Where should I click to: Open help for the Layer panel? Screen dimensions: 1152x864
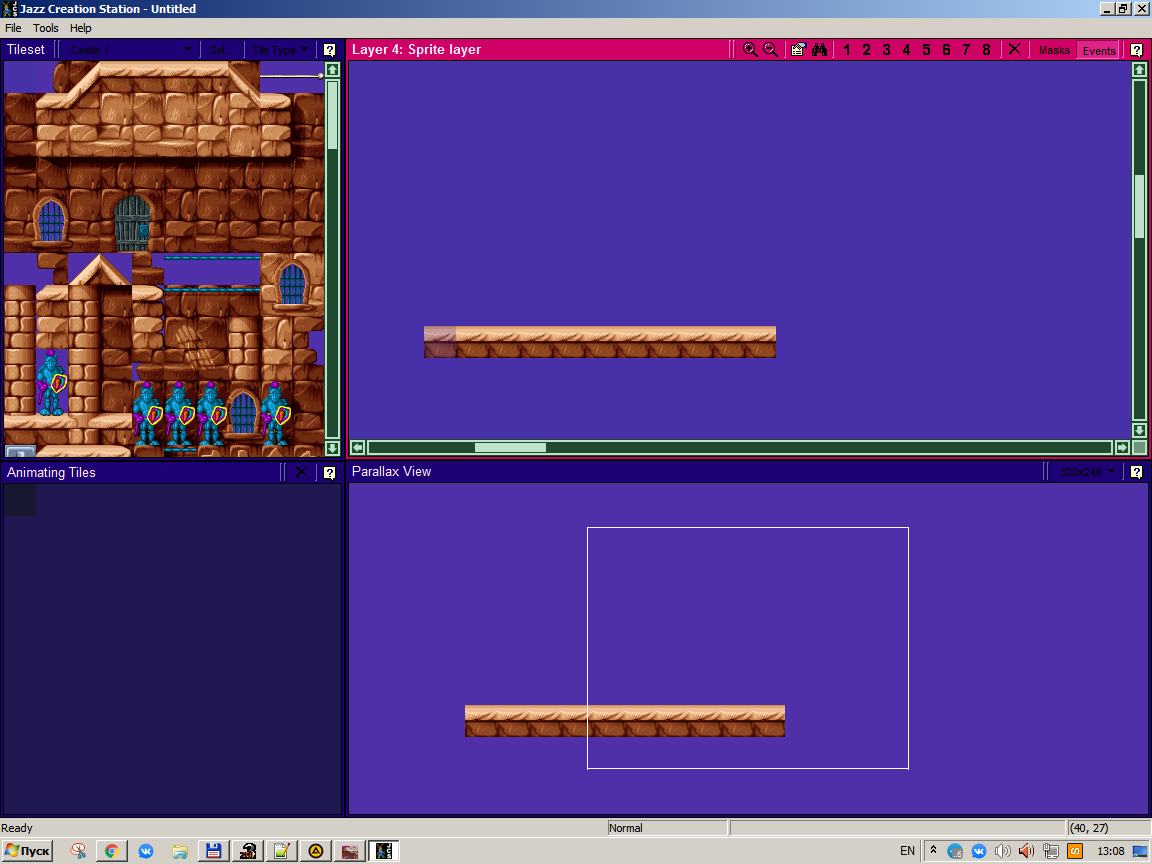coord(1137,50)
